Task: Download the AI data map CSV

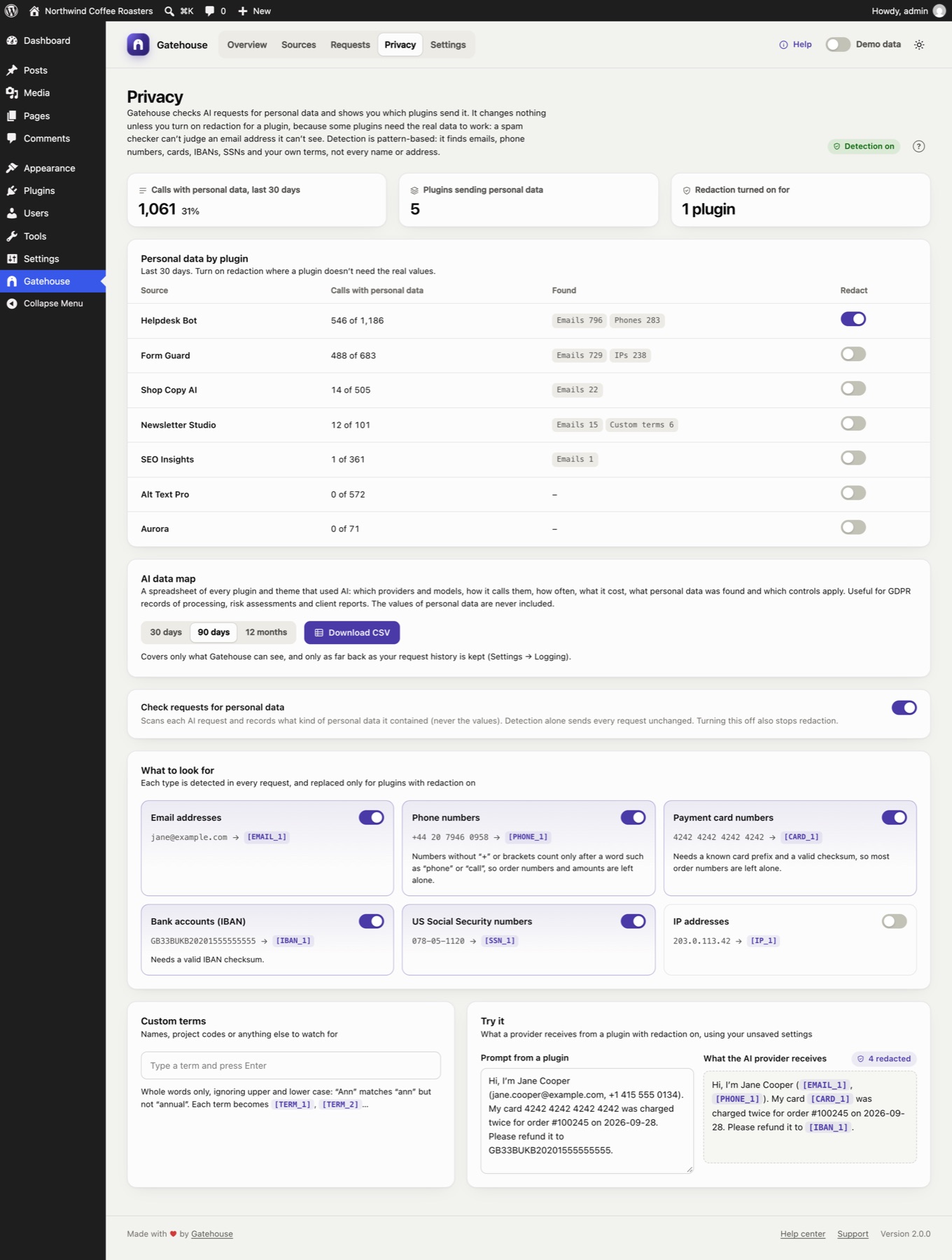Action: [352, 633]
